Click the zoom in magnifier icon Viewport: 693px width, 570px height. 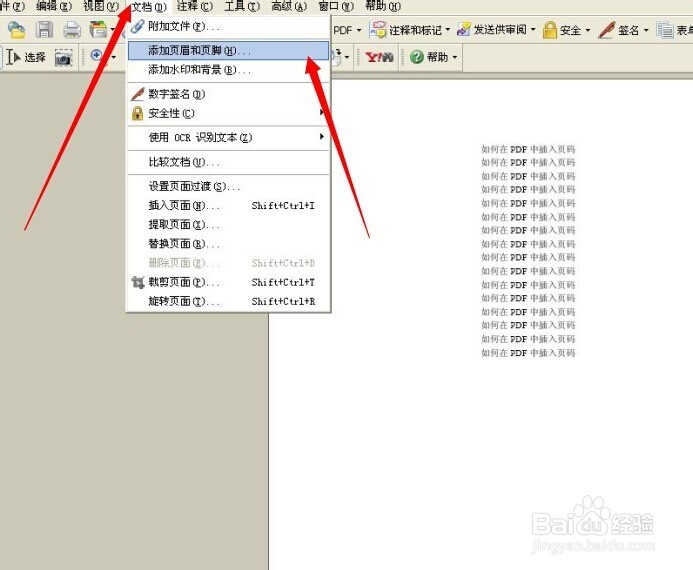[96, 56]
